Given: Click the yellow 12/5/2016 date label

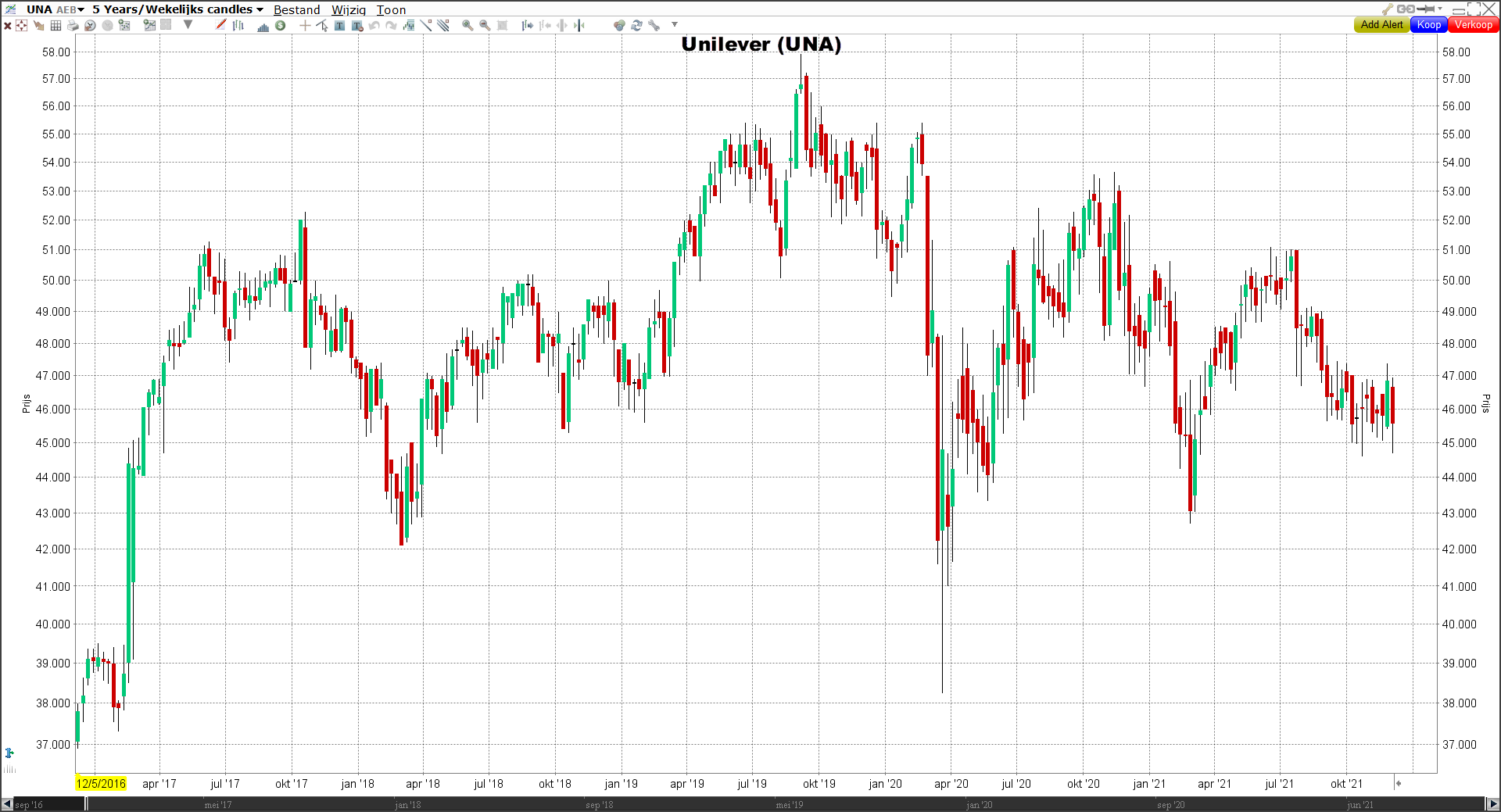Looking at the screenshot, I should [x=101, y=783].
